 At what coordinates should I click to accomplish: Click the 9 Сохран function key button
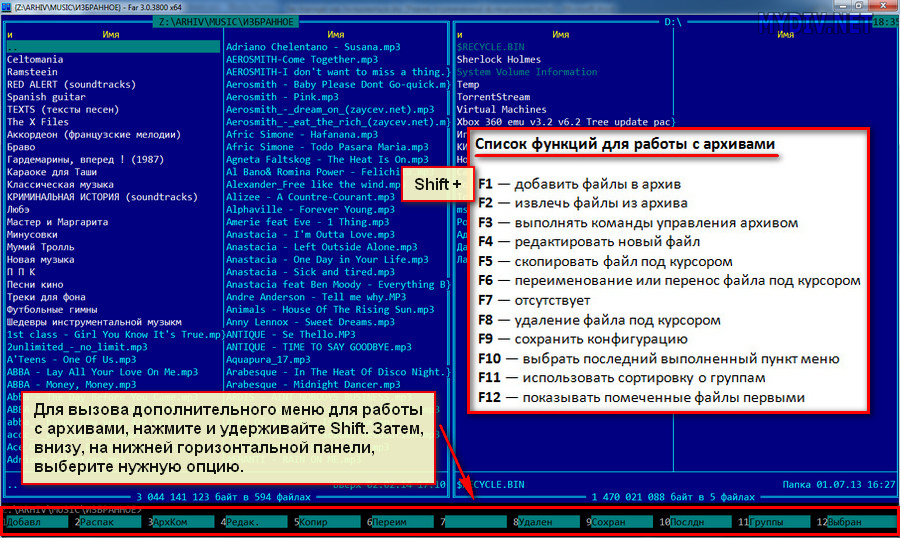(620, 522)
